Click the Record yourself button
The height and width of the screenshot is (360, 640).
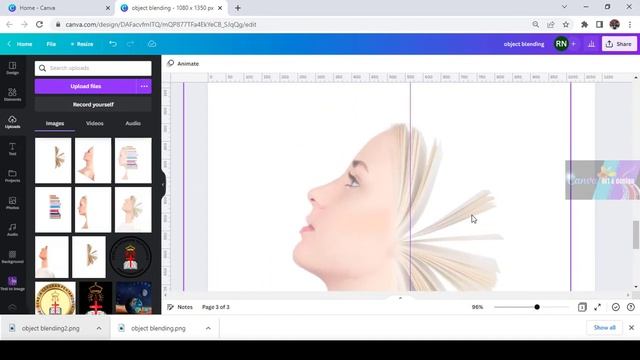pos(93,104)
